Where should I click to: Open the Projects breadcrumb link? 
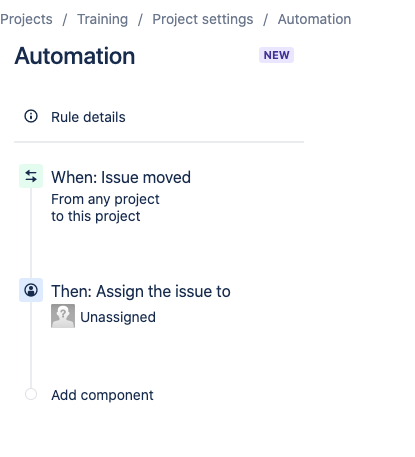pos(26,19)
